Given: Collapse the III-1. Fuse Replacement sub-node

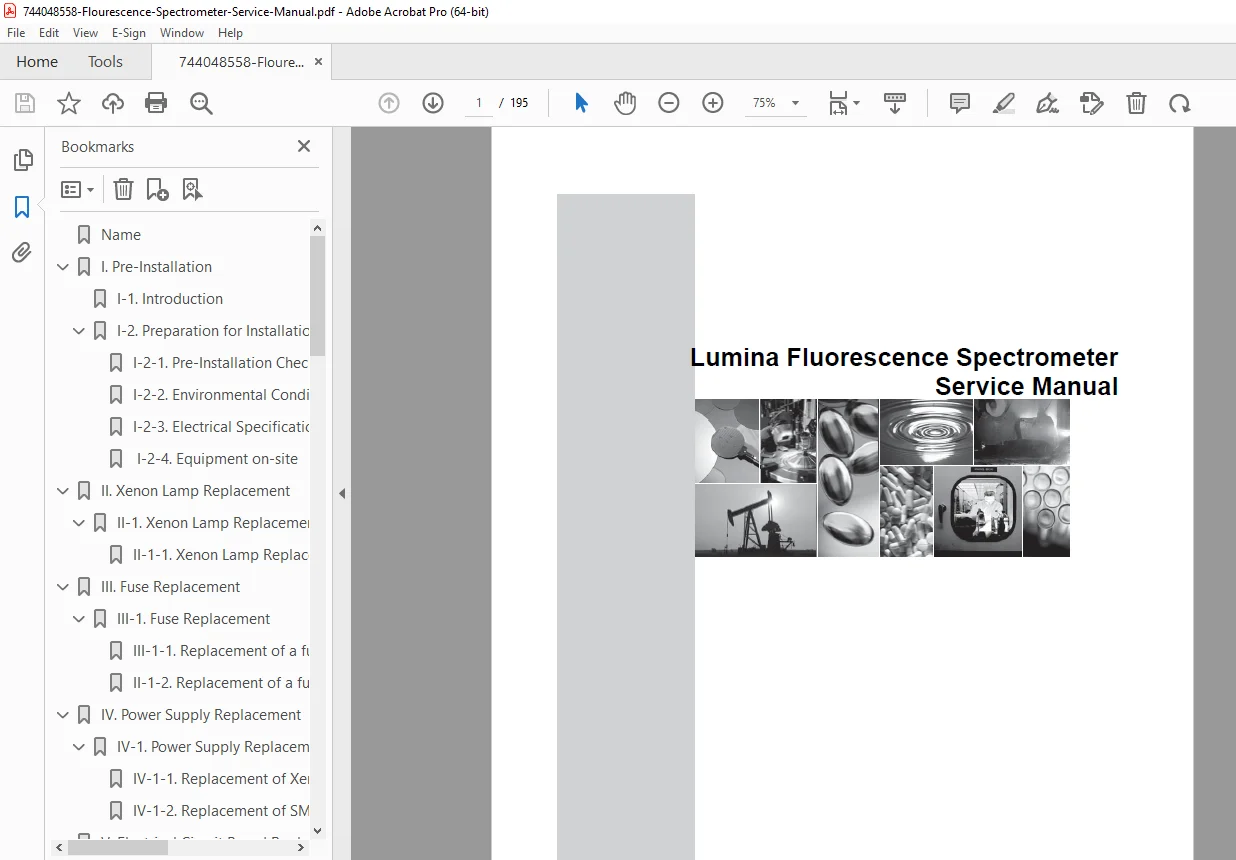Looking at the screenshot, I should [x=79, y=619].
